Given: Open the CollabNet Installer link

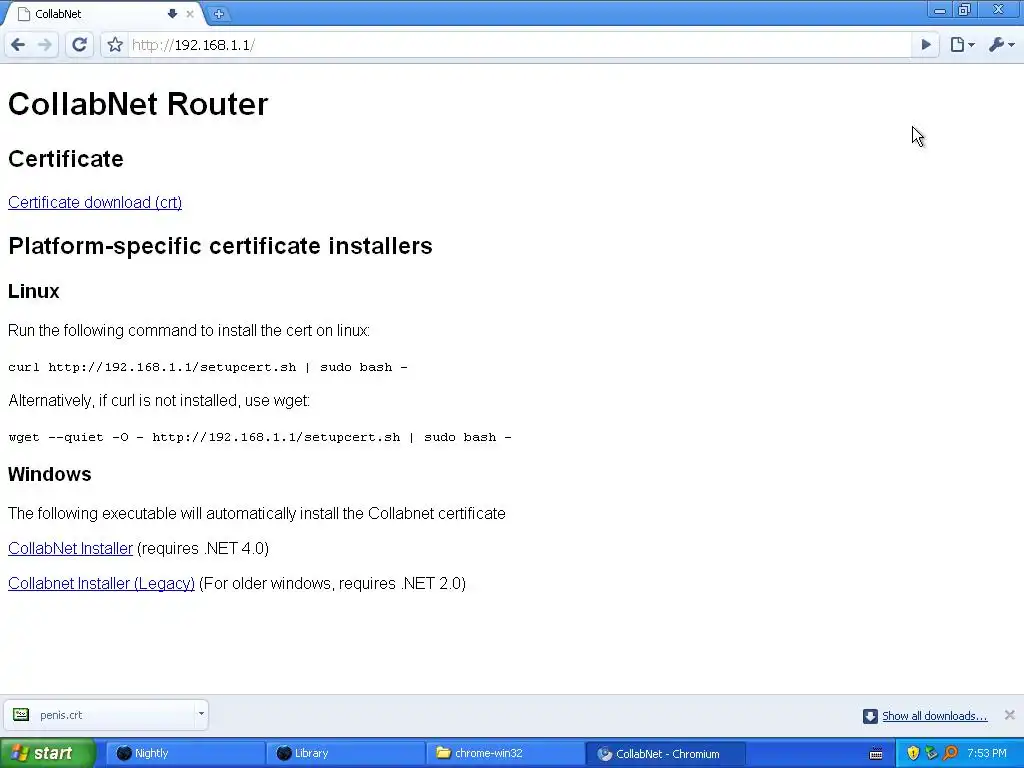Looking at the screenshot, I should point(70,549).
